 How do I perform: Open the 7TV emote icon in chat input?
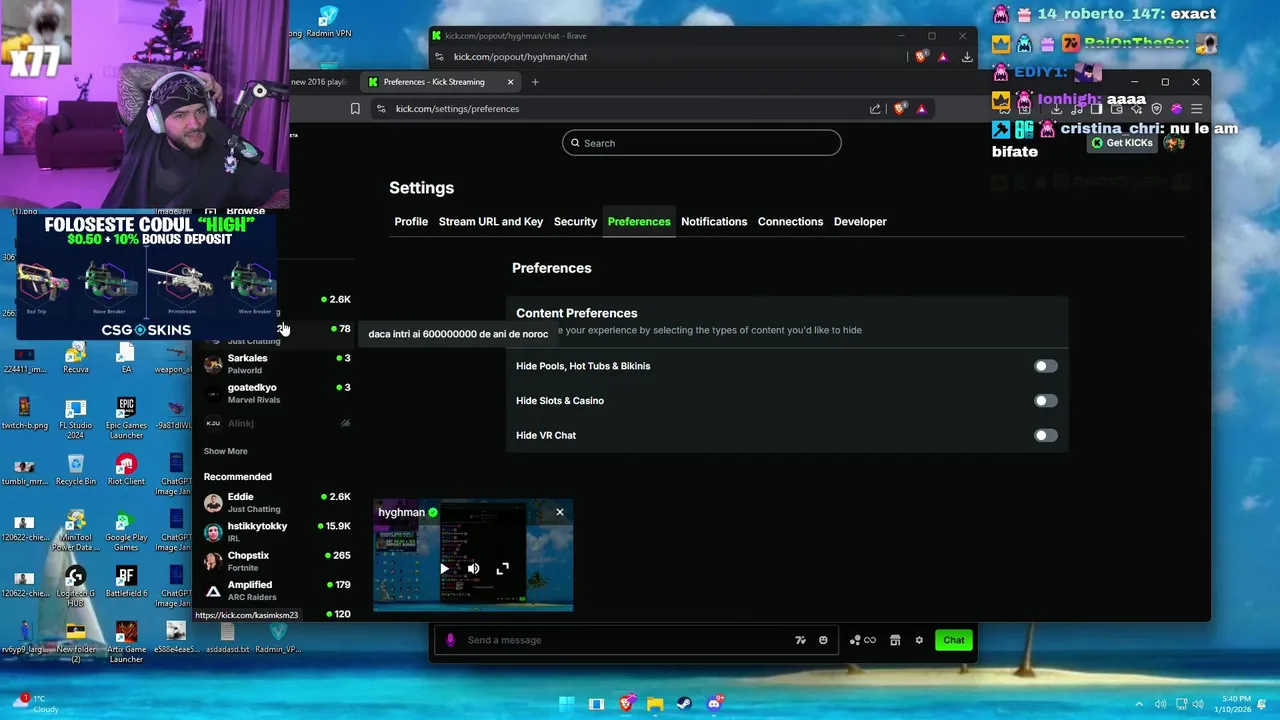(x=800, y=641)
